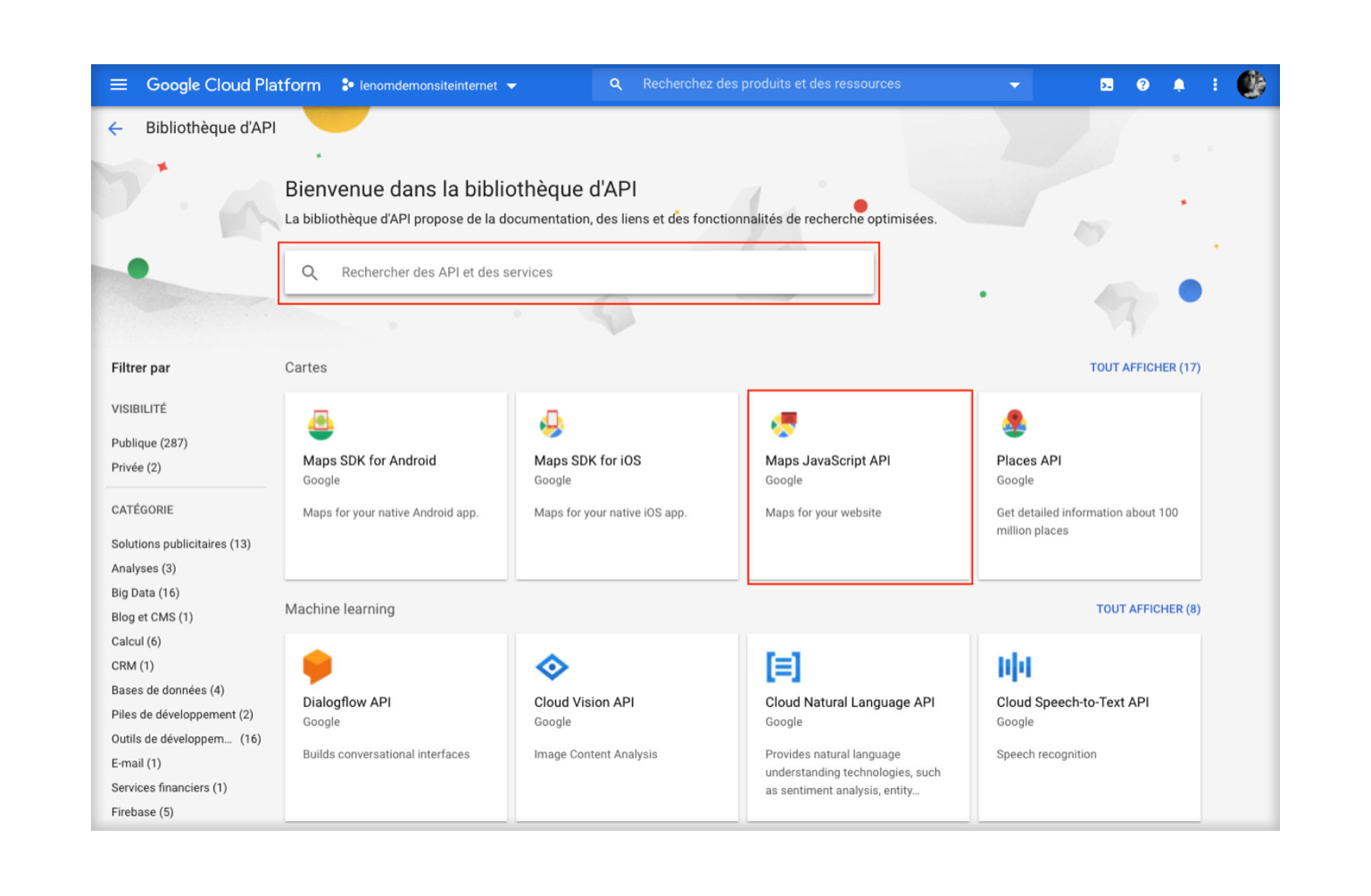Open the three-dot settings menu

point(1215,85)
